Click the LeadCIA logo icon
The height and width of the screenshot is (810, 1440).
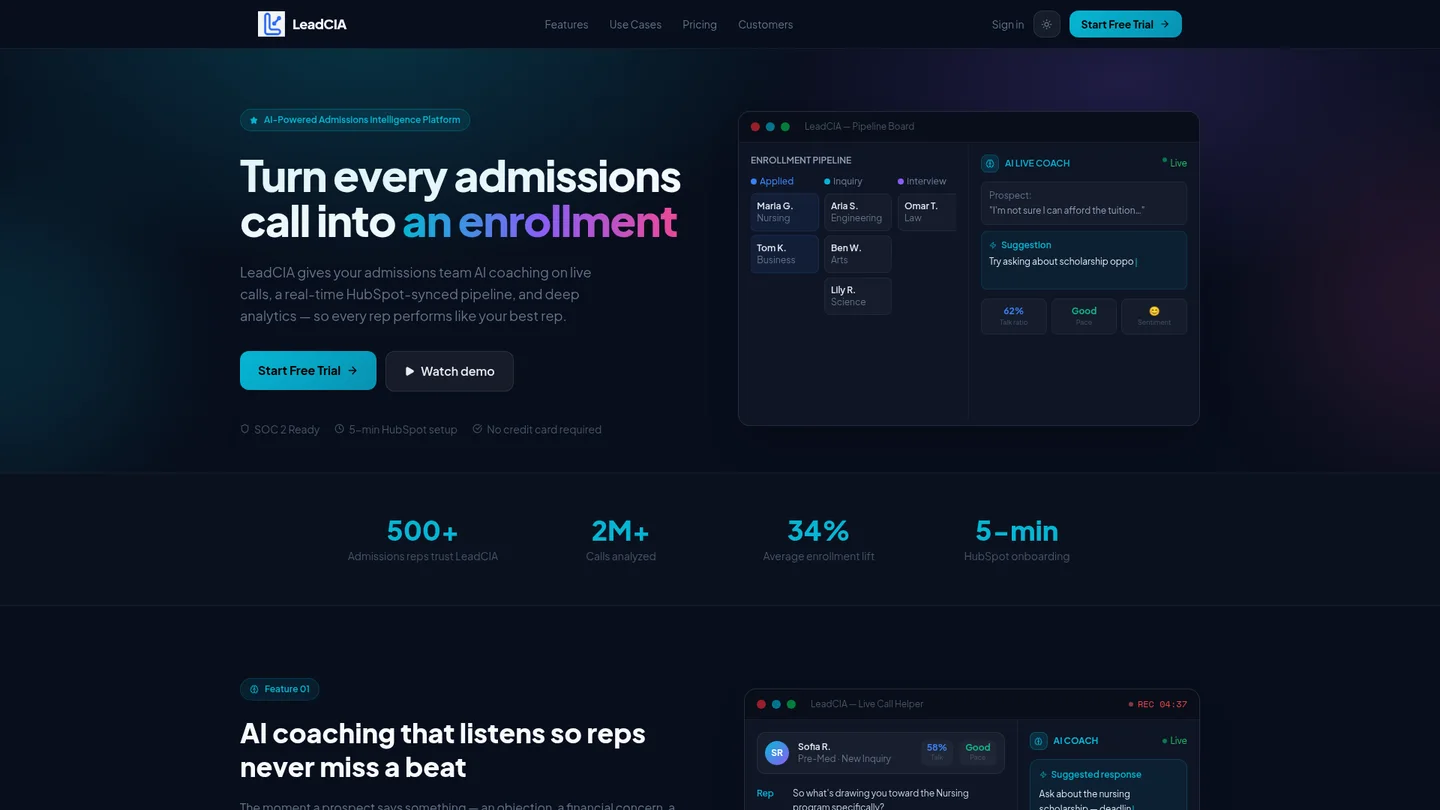tap(271, 24)
